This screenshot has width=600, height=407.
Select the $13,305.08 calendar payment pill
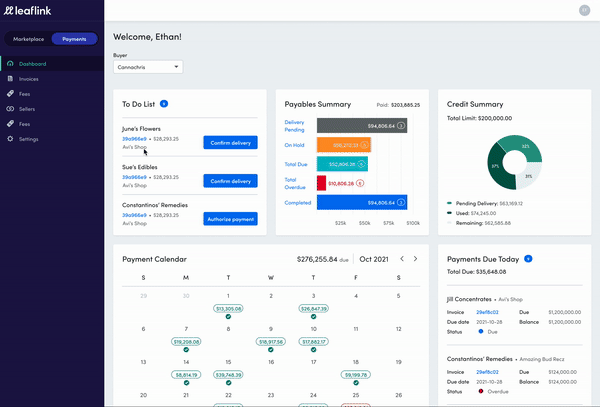(x=228, y=309)
